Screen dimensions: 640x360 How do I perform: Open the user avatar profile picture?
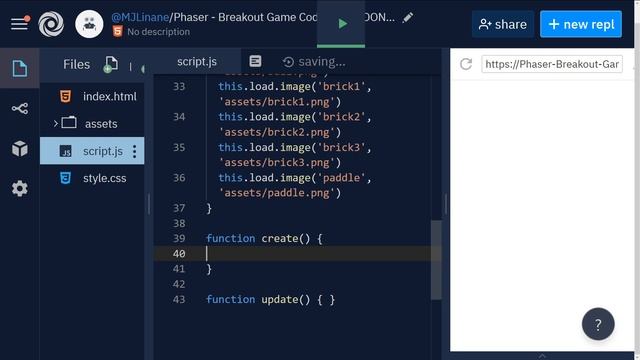[x=89, y=24]
